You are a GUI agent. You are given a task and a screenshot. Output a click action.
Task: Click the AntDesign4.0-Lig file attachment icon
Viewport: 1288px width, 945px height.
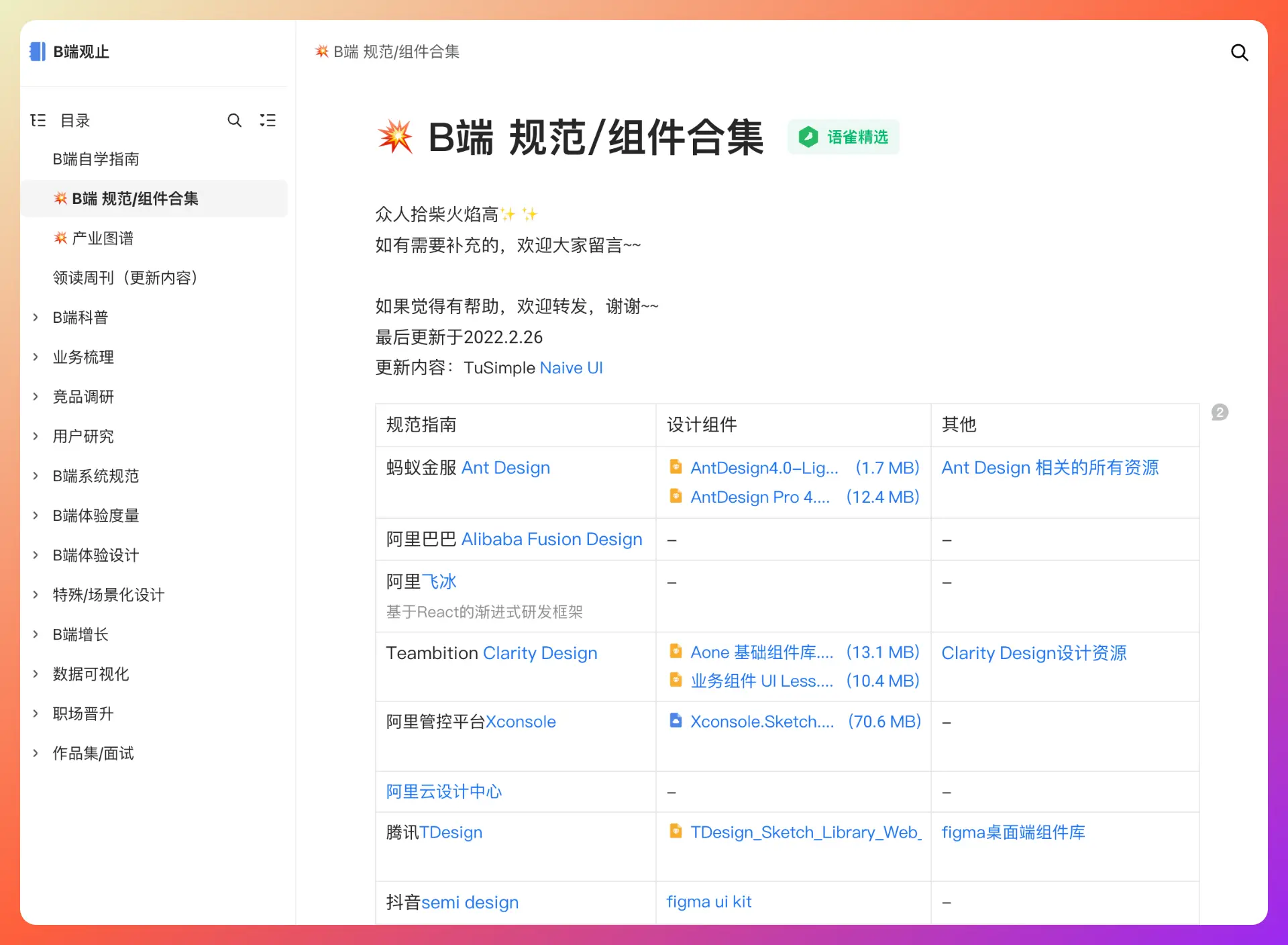(676, 467)
